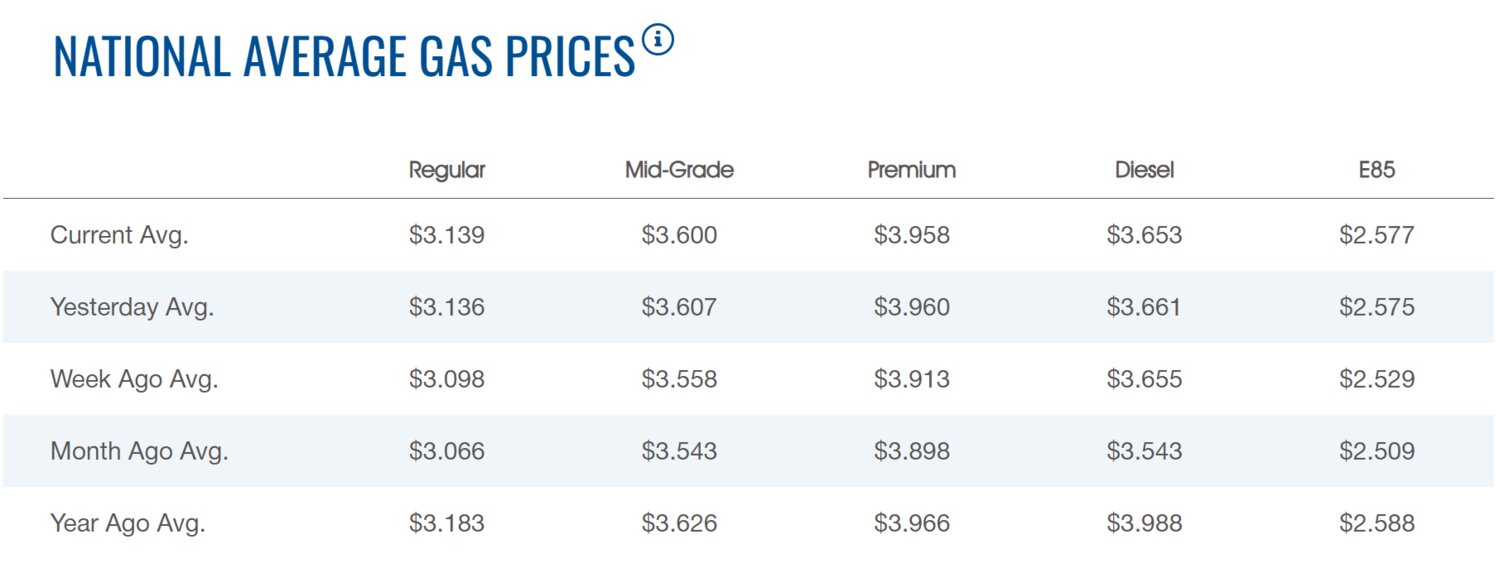Select the week-ago E85 price $2.529
1499x573 pixels.
point(1377,380)
